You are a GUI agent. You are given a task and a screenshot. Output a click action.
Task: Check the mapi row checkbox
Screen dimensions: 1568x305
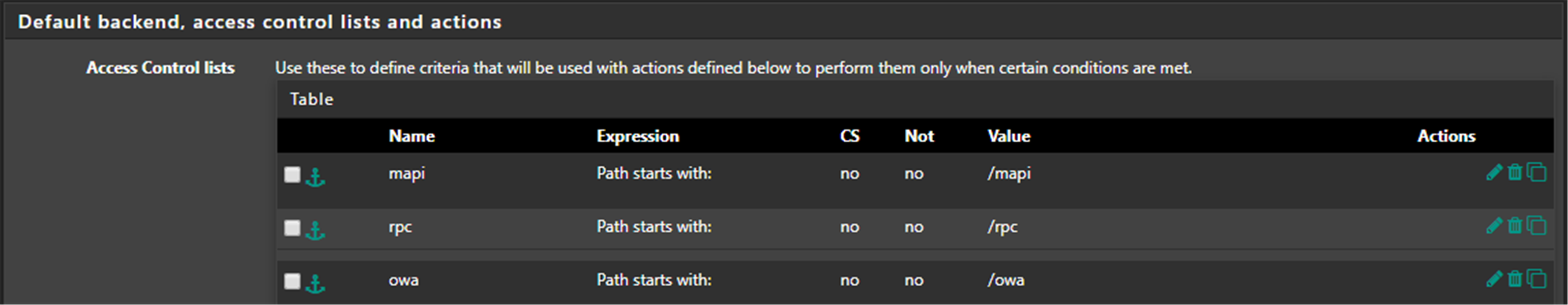292,175
